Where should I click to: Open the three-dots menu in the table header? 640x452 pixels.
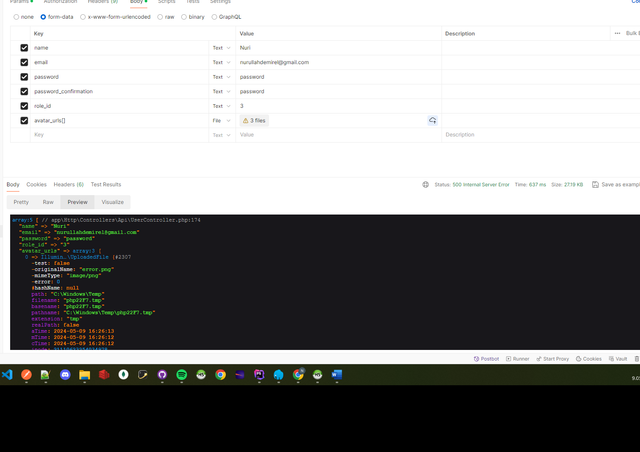(617, 33)
